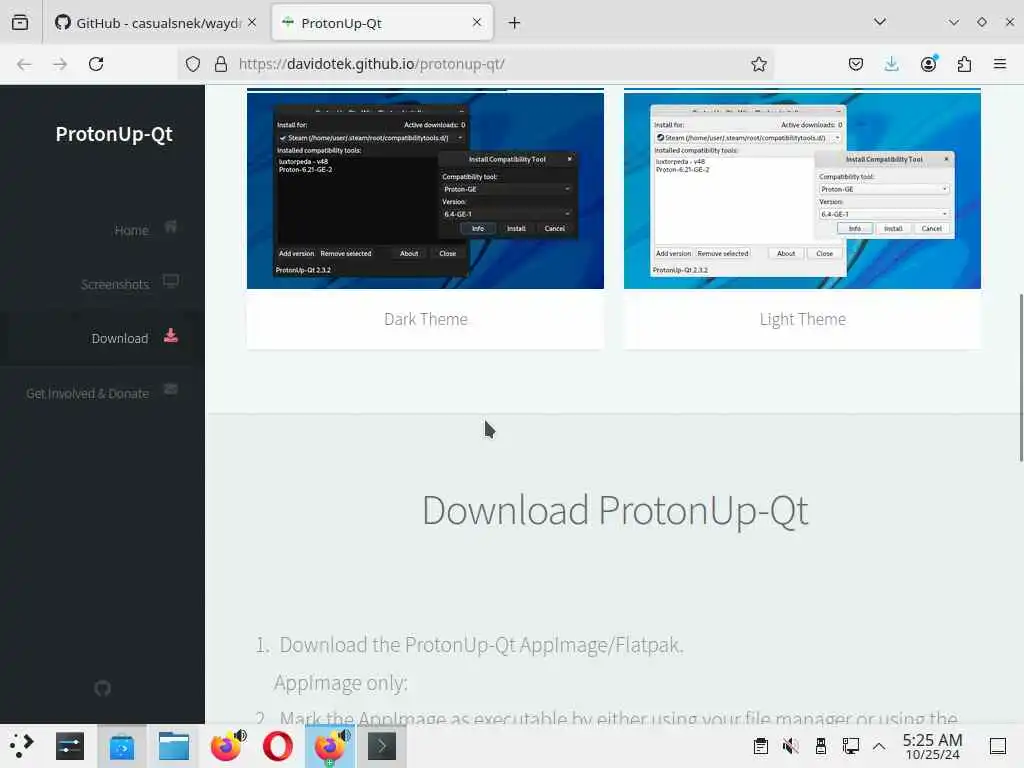
Task: Open the Pocket save icon
Action: click(856, 64)
